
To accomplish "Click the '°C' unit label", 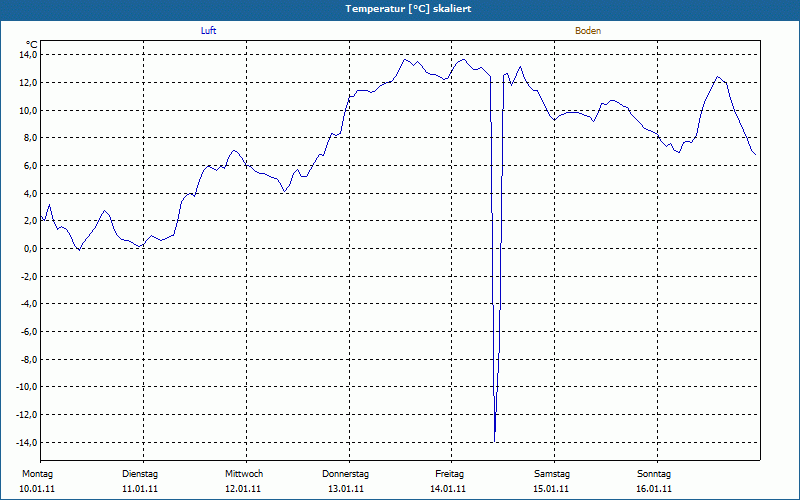I will pos(31,45).
